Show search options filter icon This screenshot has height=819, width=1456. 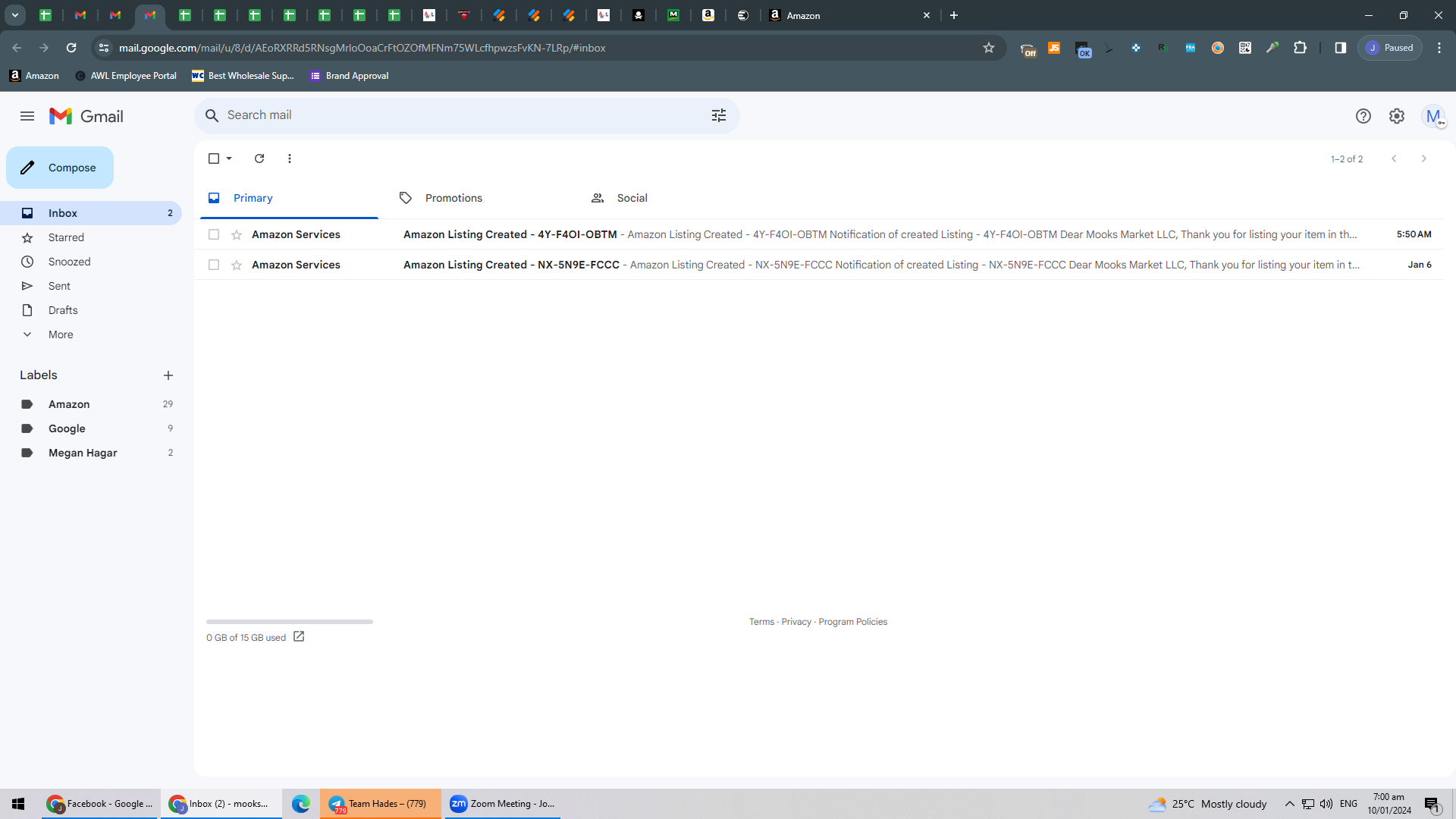[x=719, y=115]
